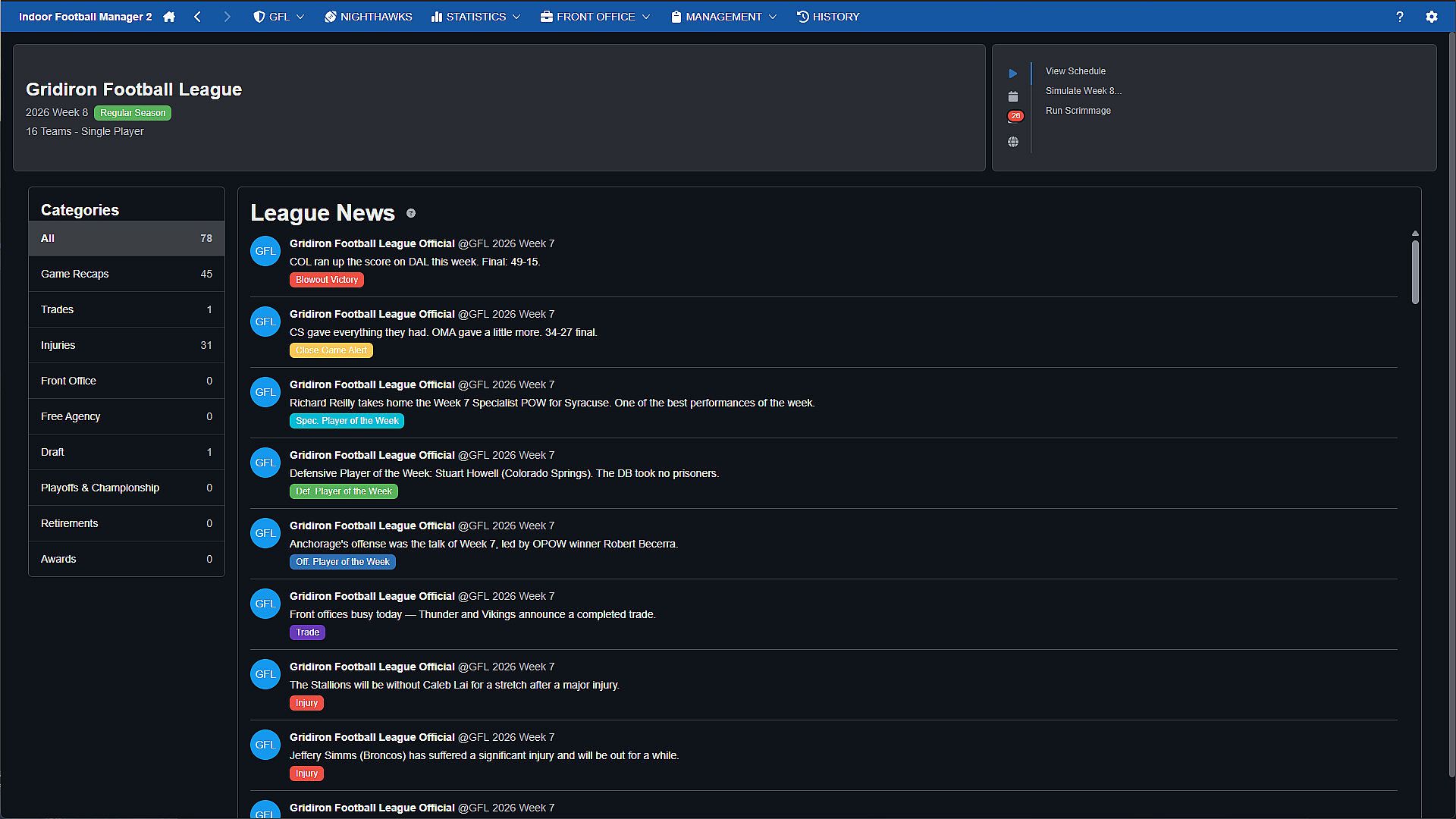Click the Gridiron Football League heading

(x=133, y=89)
